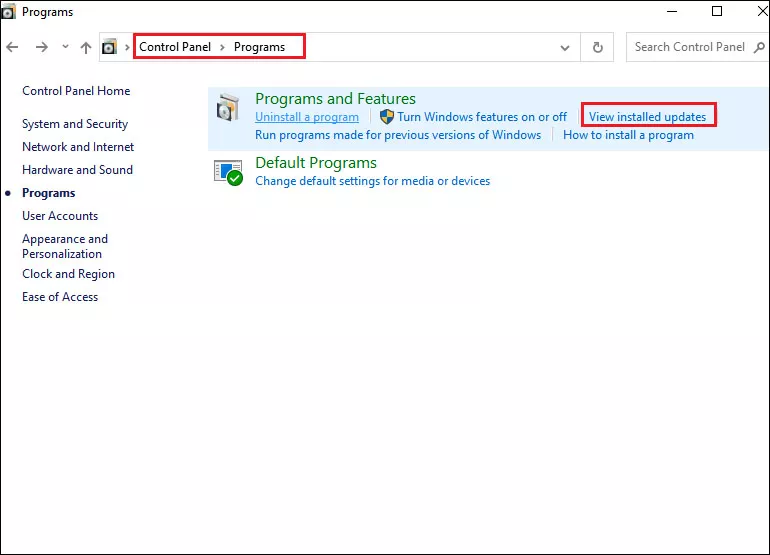Expand the chevron after Control Panel breadcrumb
The height and width of the screenshot is (555, 770).
(222, 47)
